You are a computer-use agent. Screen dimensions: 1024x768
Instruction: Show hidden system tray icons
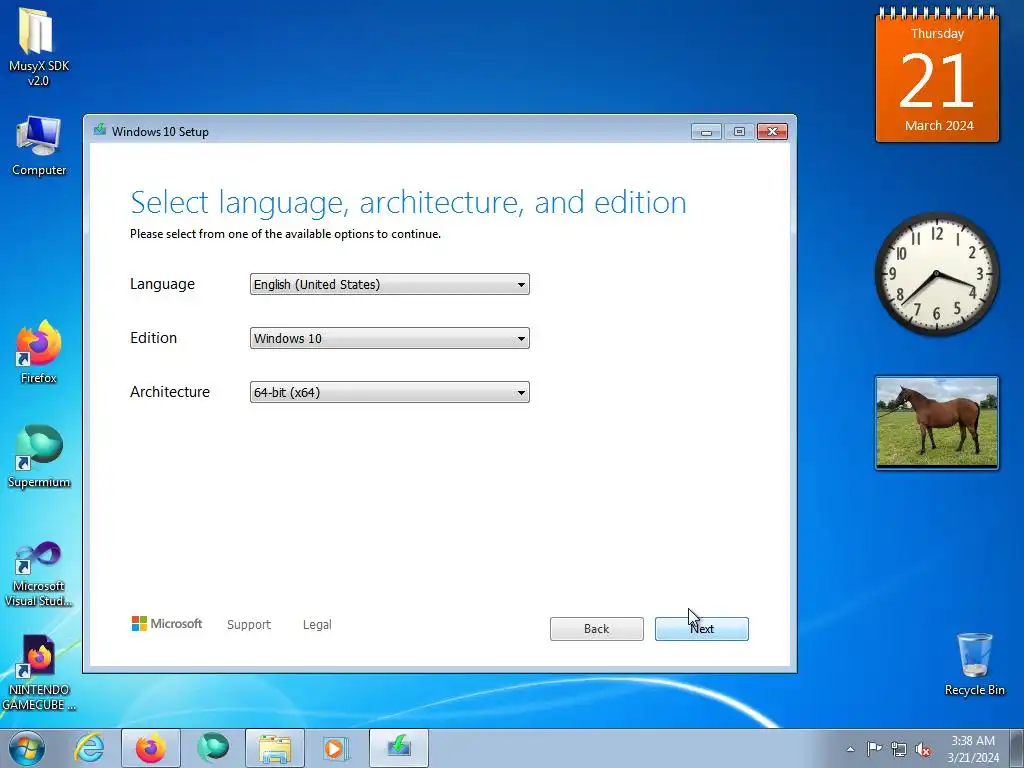(850, 749)
